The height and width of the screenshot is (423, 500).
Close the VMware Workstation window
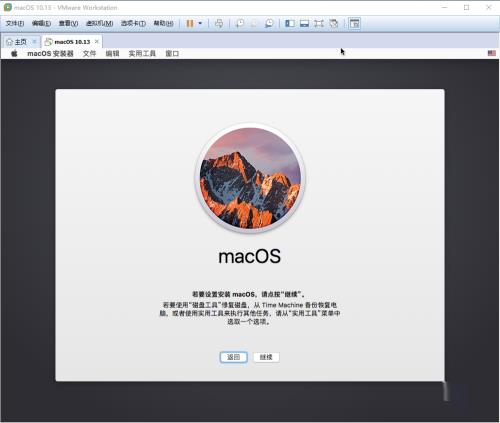tap(489, 7)
